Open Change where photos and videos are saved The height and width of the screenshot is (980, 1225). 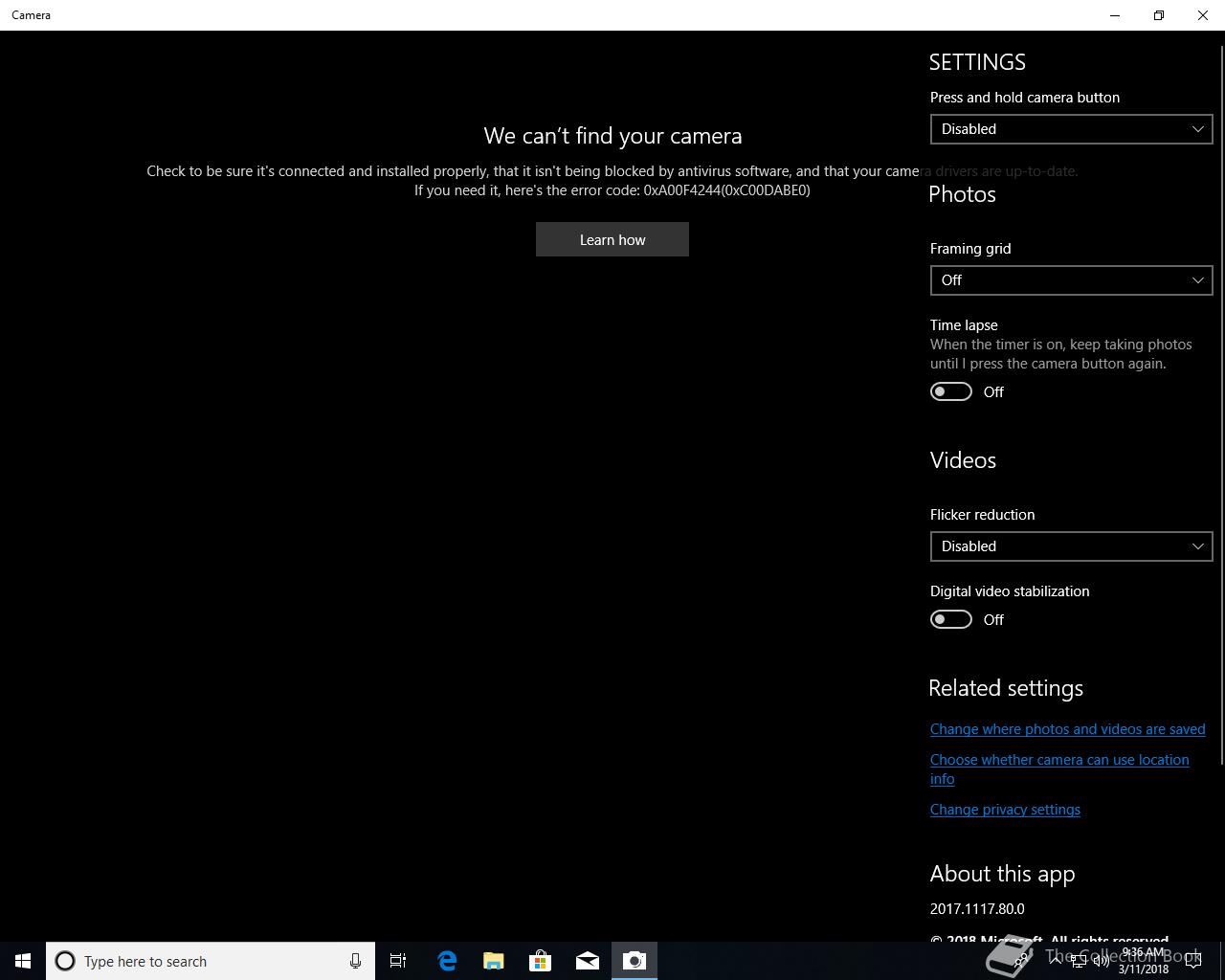[x=1067, y=729]
